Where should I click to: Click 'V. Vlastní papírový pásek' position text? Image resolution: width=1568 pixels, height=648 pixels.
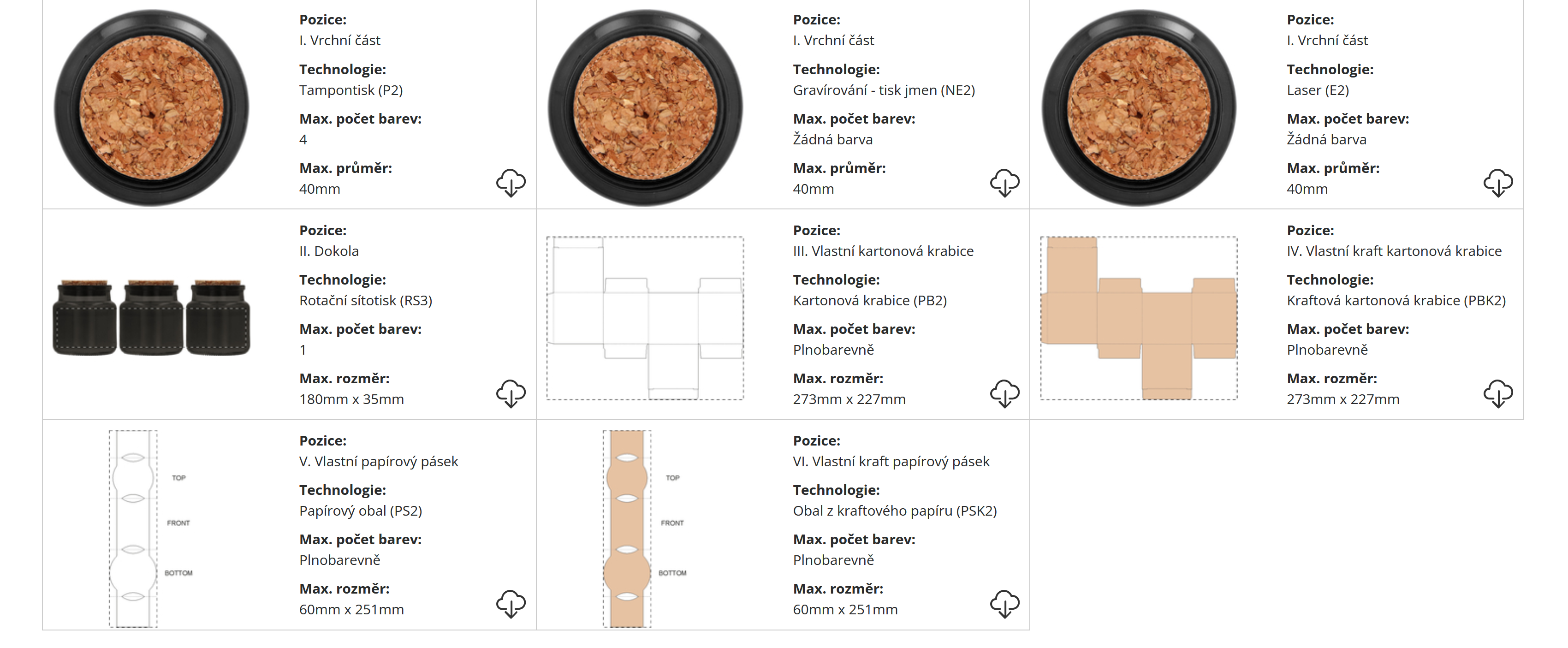click(x=378, y=462)
